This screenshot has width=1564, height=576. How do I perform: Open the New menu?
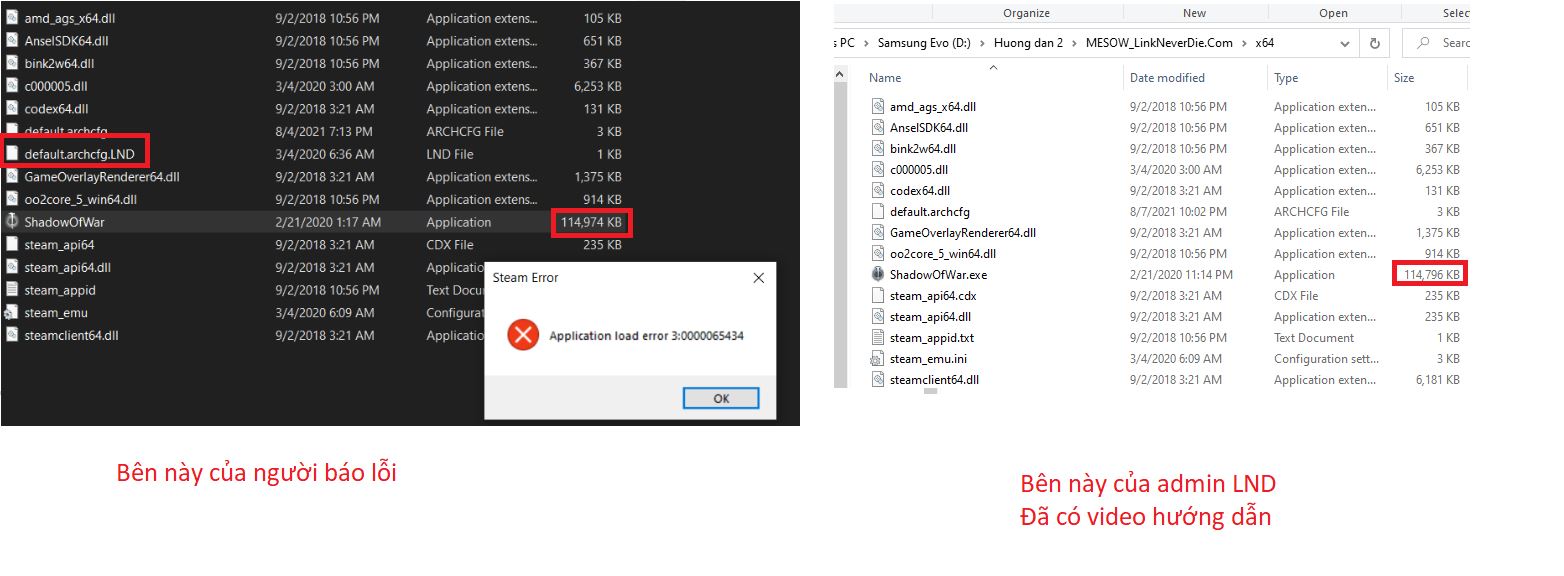(x=1194, y=12)
